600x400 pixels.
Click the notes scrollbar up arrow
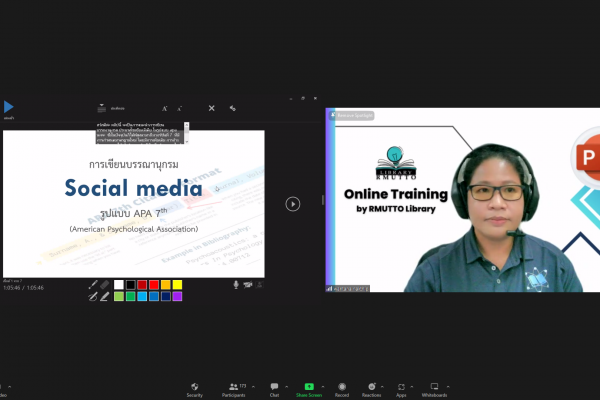point(187,124)
